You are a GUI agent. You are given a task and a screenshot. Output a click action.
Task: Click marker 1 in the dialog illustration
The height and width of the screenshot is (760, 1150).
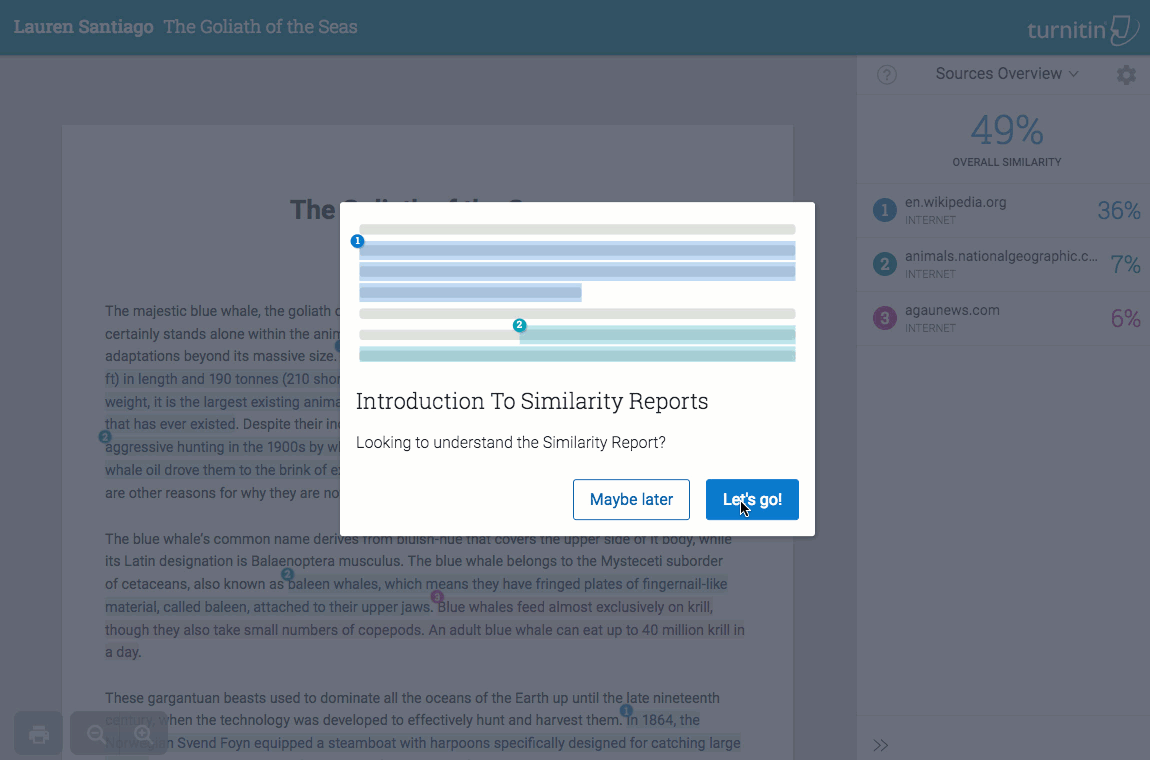[357, 241]
